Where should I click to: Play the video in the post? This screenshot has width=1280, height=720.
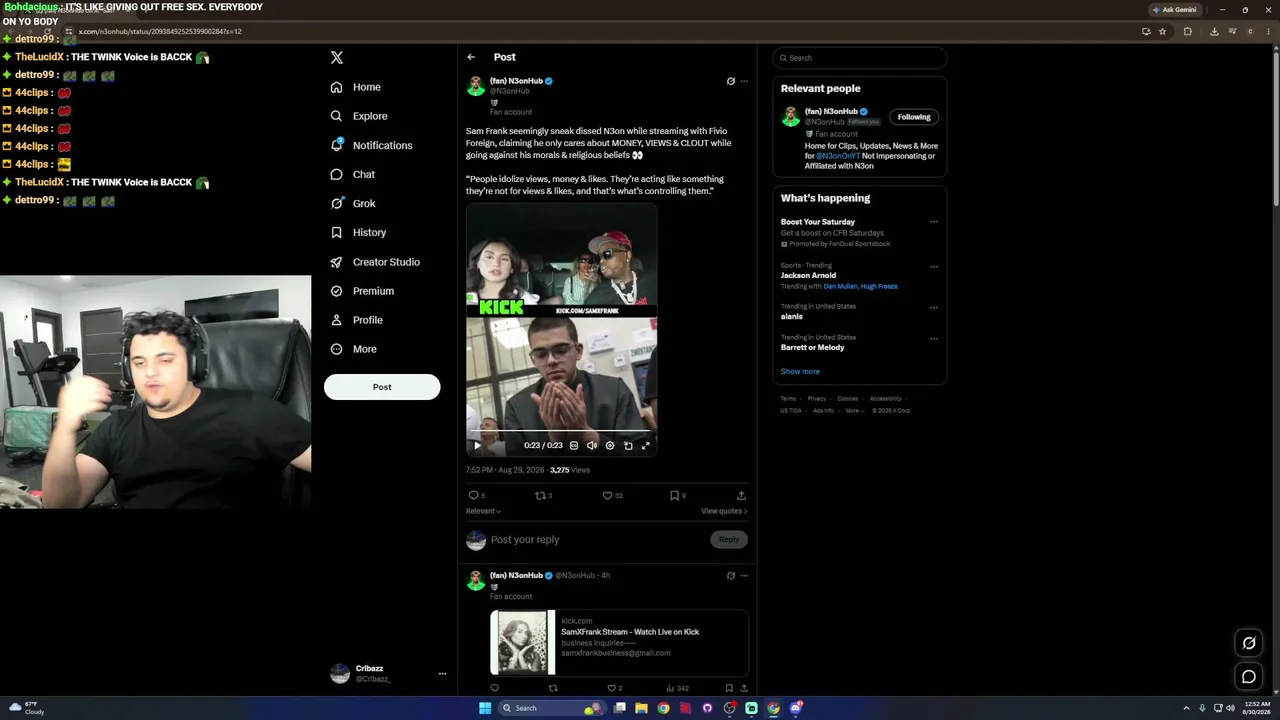coord(477,445)
